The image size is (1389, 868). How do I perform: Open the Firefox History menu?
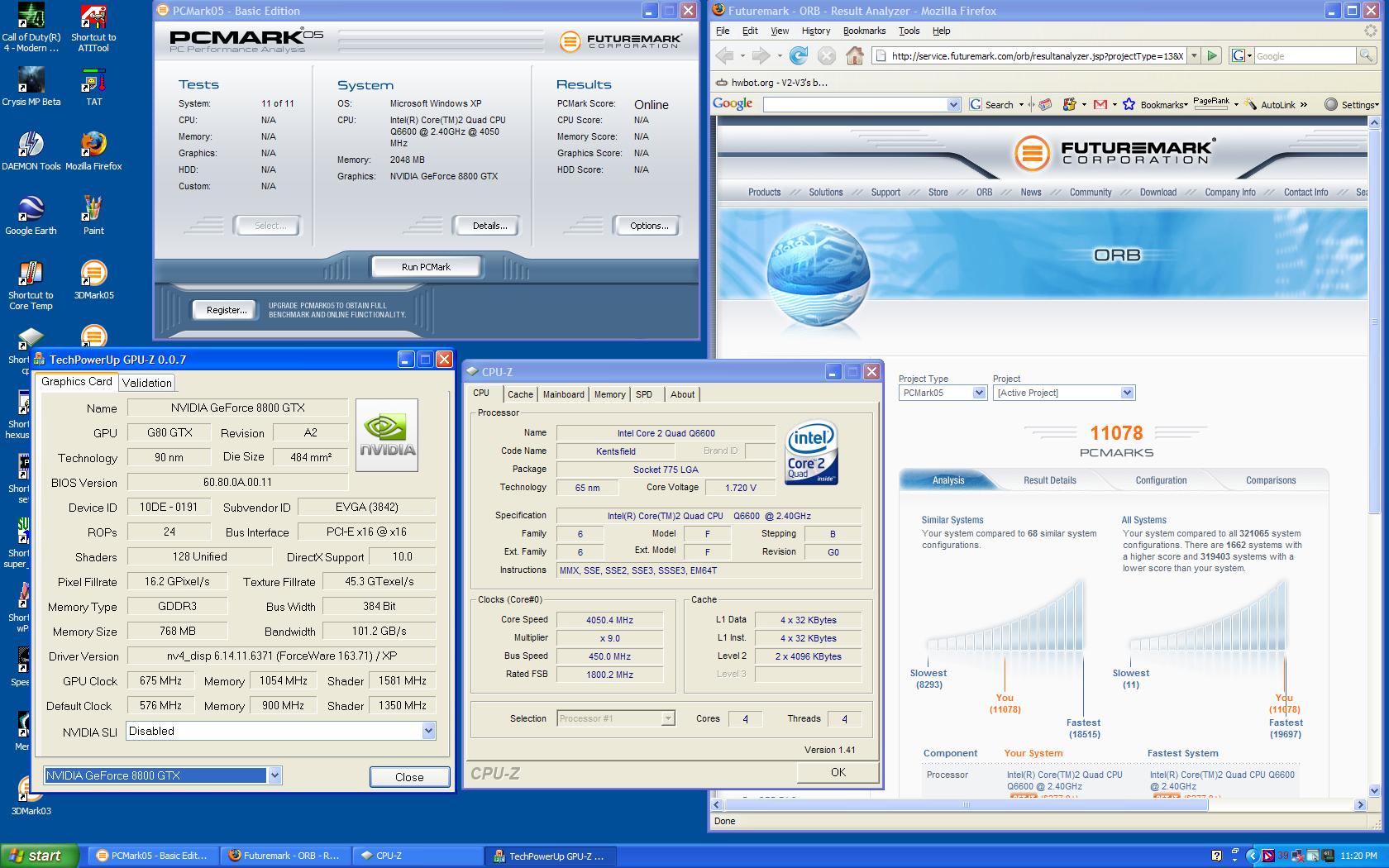(815, 31)
